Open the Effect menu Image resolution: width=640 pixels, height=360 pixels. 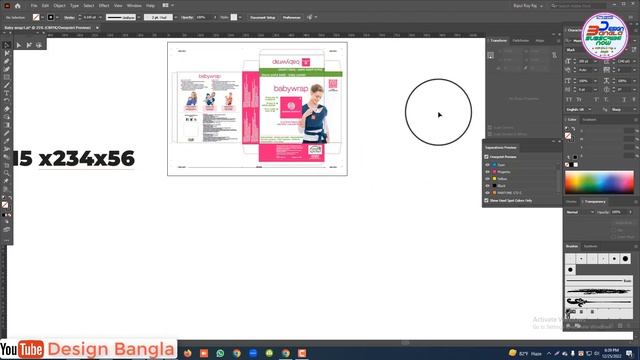coord(104,6)
